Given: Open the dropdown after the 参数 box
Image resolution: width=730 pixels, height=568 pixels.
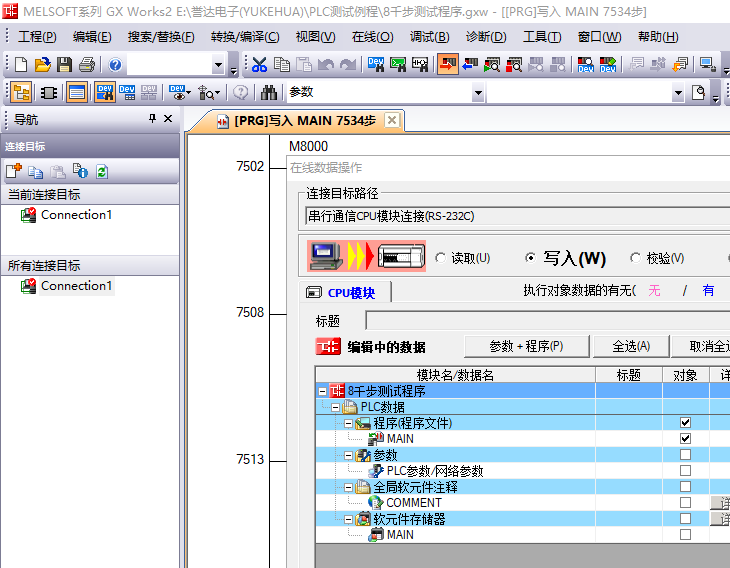Looking at the screenshot, I should pyautogui.click(x=678, y=93).
